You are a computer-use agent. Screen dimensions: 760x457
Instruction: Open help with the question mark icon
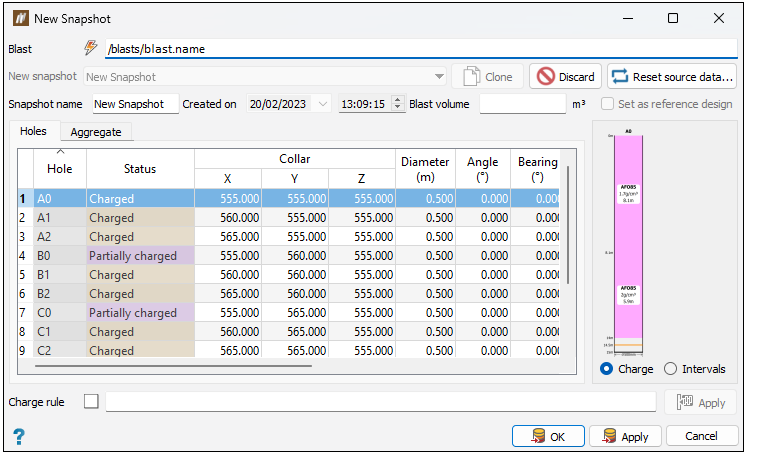click(18, 437)
